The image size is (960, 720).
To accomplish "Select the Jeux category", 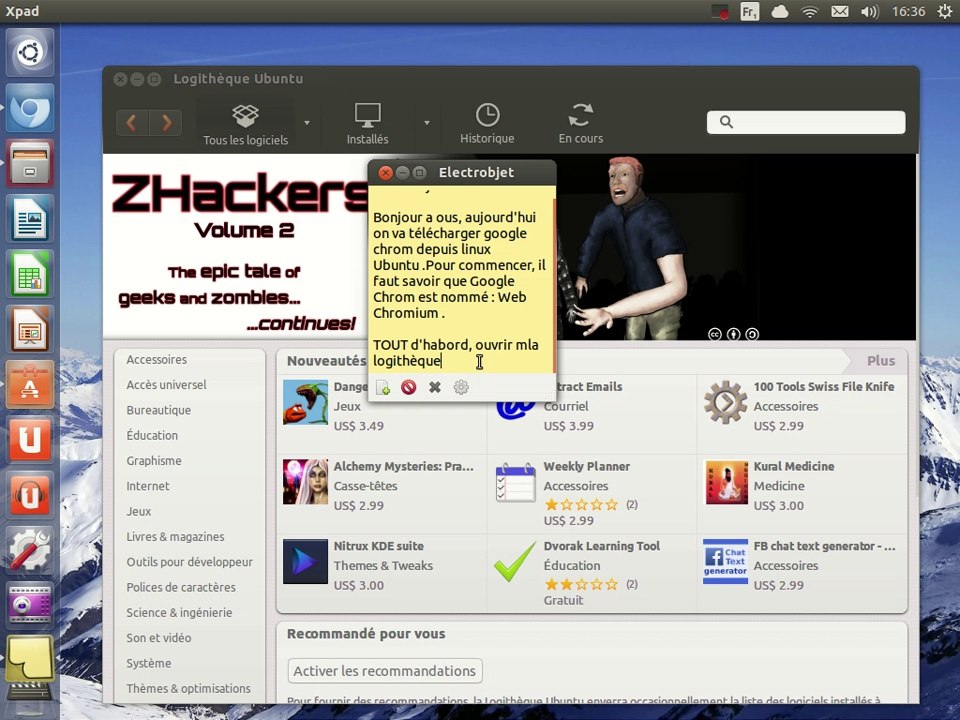I will 138,511.
